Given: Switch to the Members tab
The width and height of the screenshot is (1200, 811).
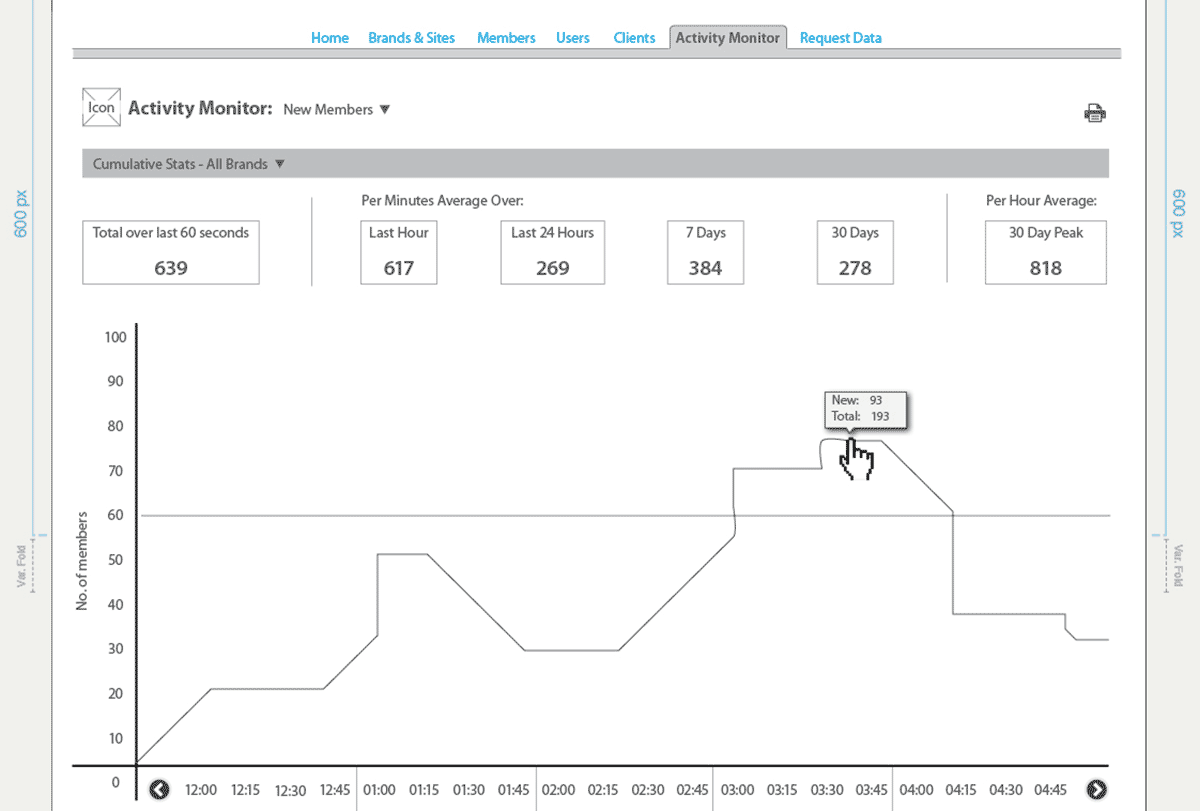Looking at the screenshot, I should (506, 38).
